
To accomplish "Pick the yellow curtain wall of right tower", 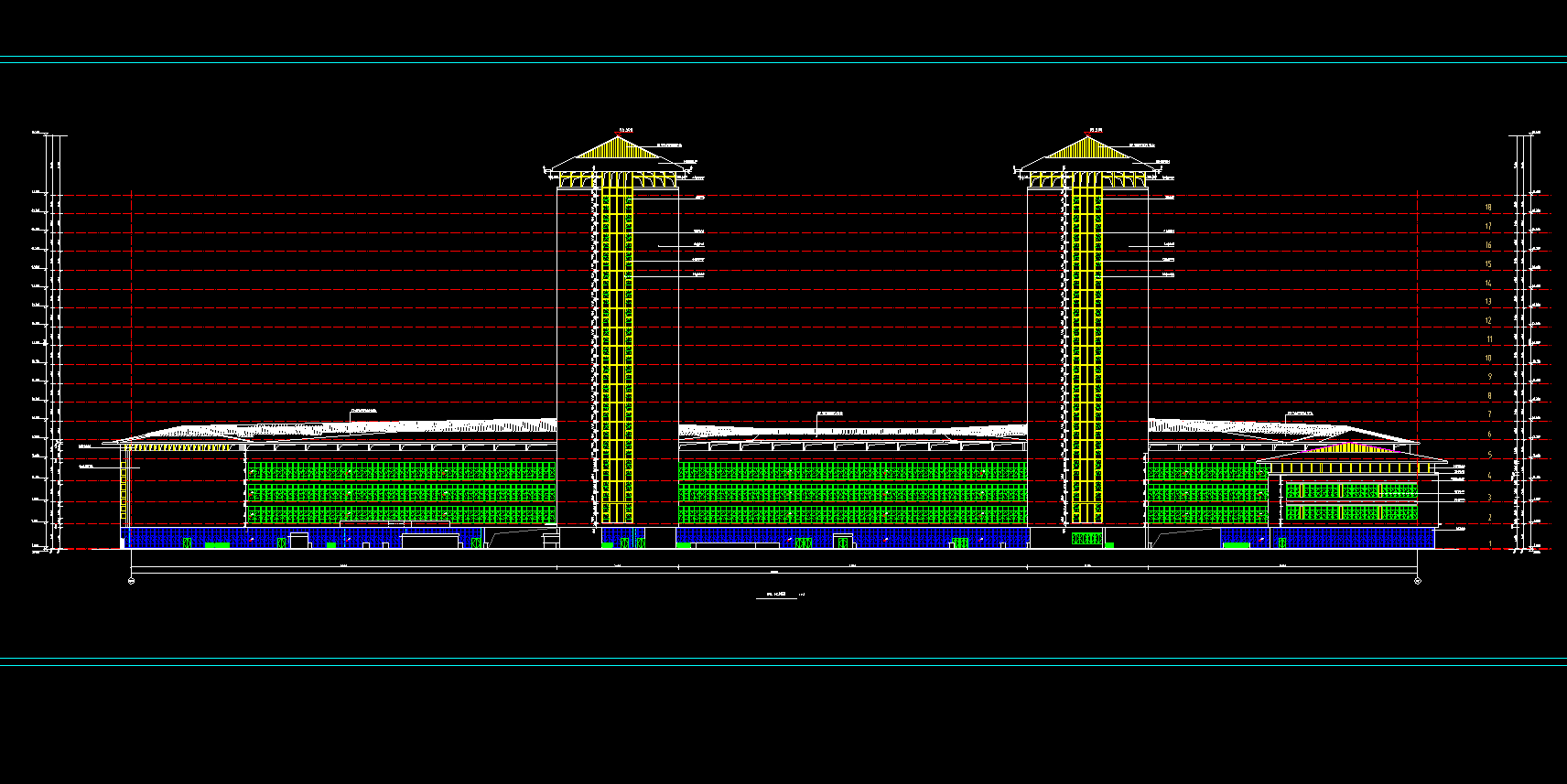I will [x=1086, y=348].
